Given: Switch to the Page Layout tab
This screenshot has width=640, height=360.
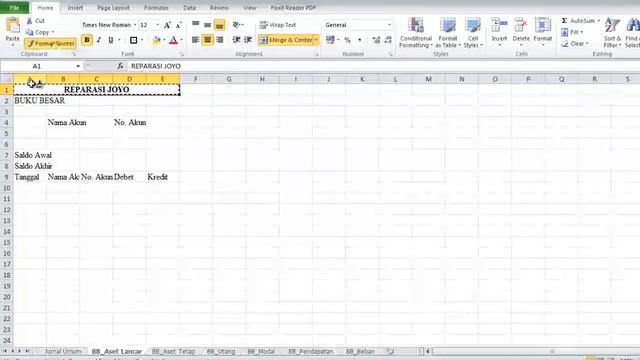Looking at the screenshot, I should click(x=113, y=8).
